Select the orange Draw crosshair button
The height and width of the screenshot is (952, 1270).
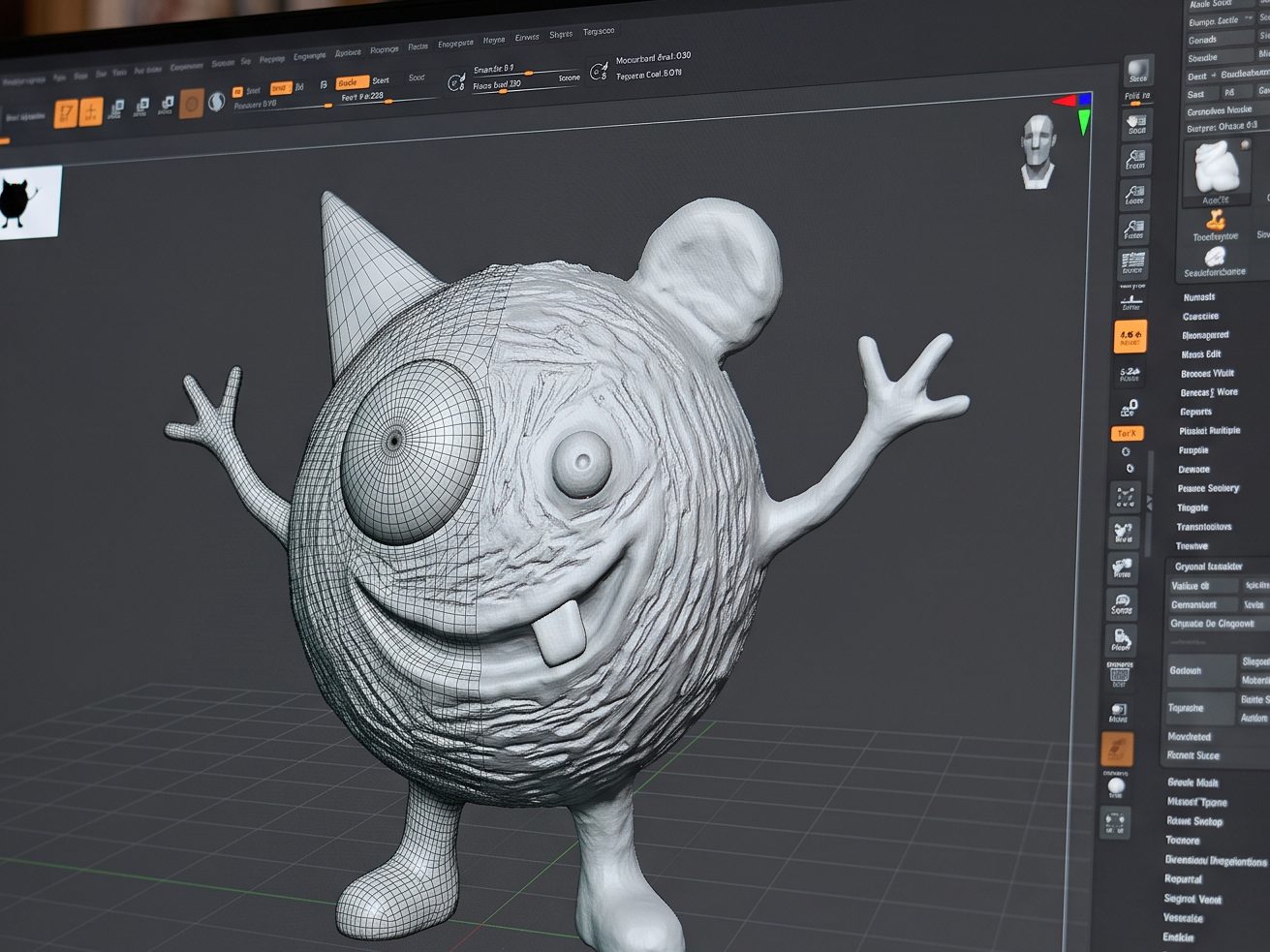tap(91, 112)
